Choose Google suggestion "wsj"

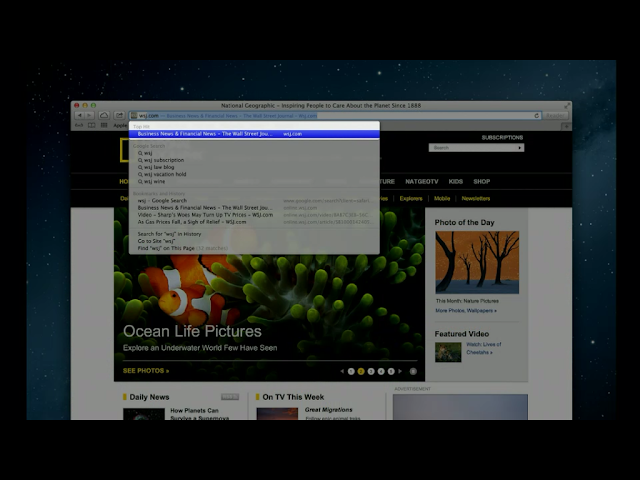click(254, 153)
